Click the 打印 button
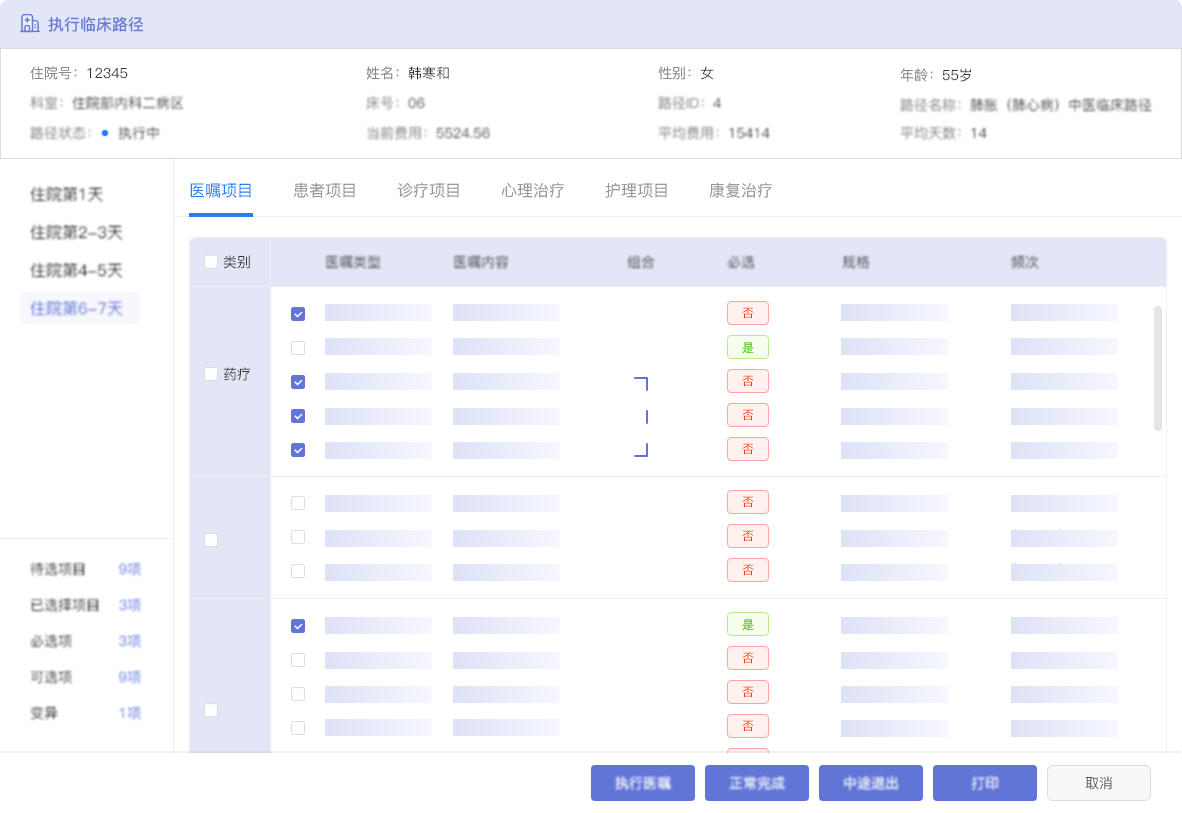The width and height of the screenshot is (1182, 813). pyautogui.click(x=985, y=784)
